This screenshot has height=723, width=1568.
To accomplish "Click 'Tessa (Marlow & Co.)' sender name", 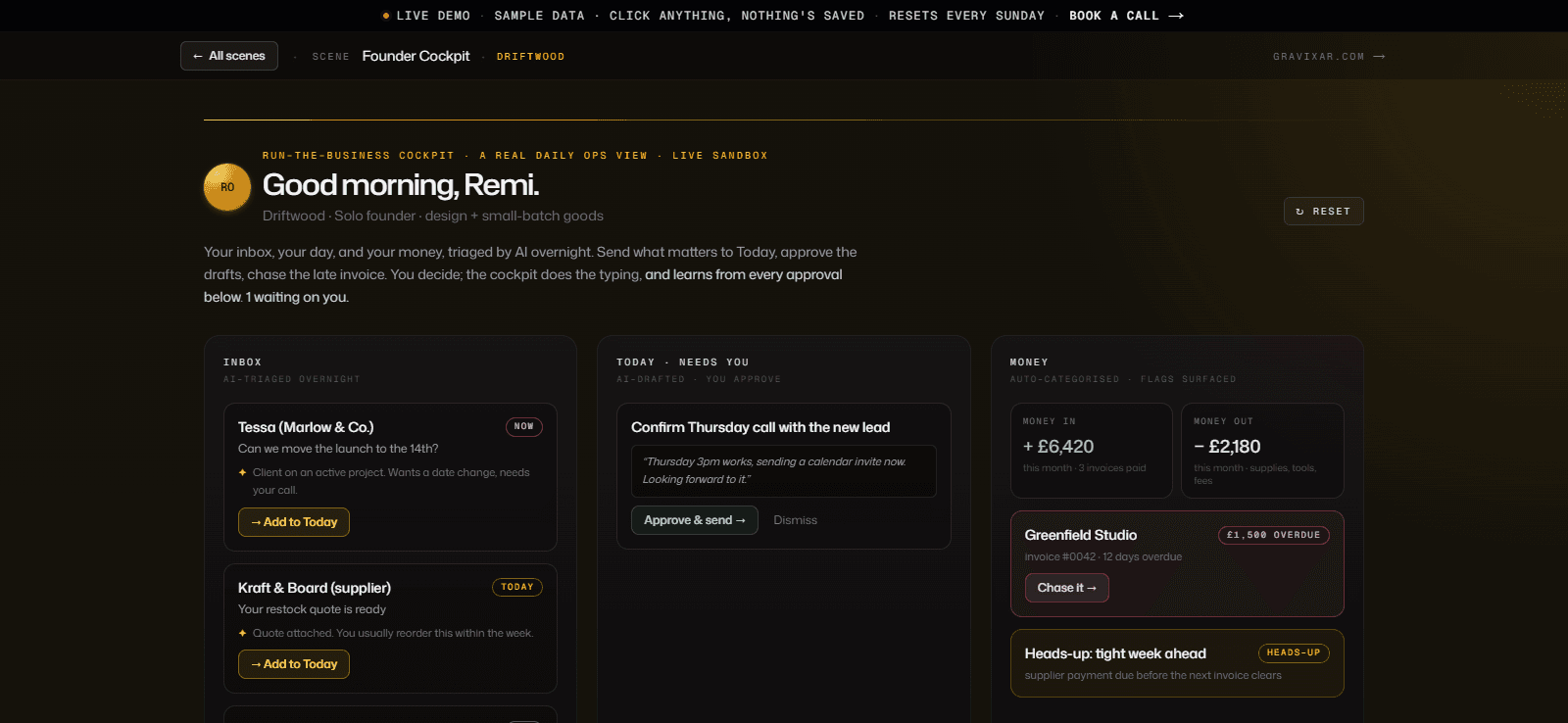I will point(306,427).
